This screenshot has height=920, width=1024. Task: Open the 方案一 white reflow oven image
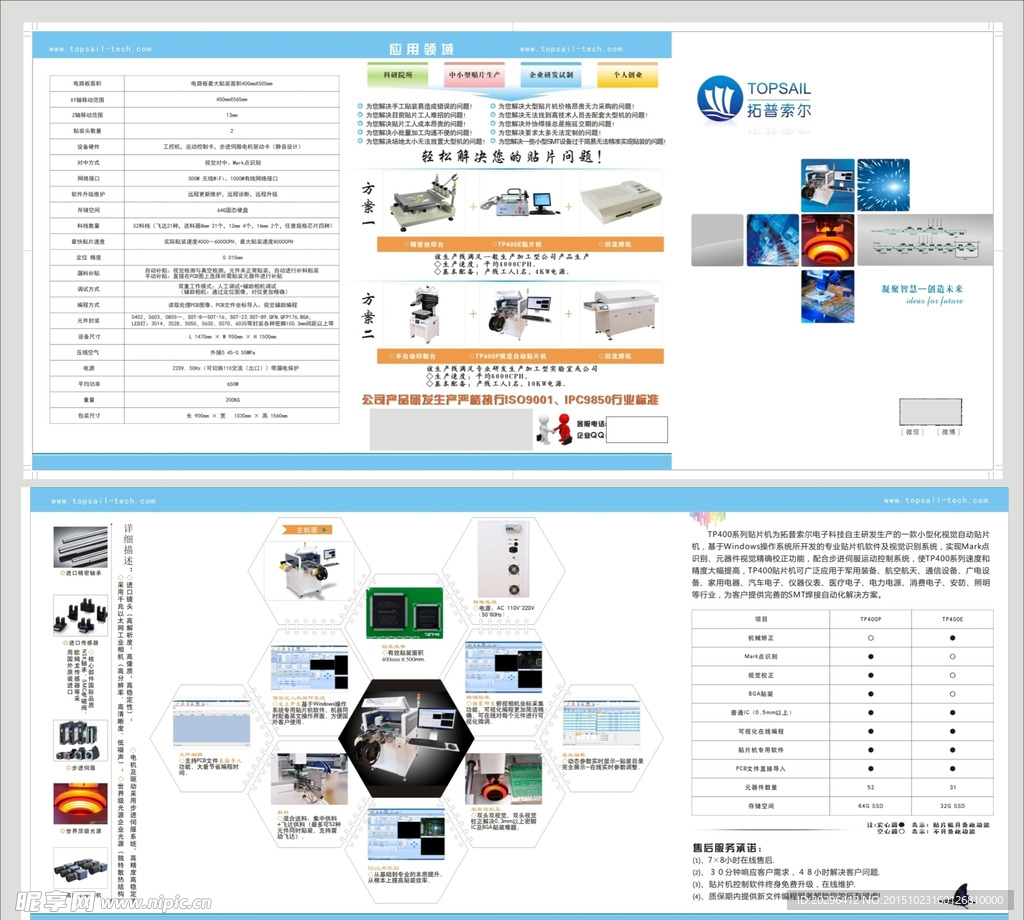point(620,201)
